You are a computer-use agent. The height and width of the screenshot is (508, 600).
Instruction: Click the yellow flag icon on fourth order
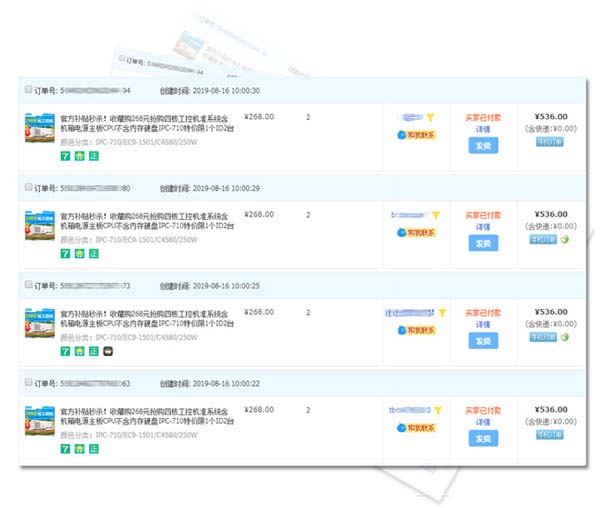pyautogui.click(x=438, y=410)
